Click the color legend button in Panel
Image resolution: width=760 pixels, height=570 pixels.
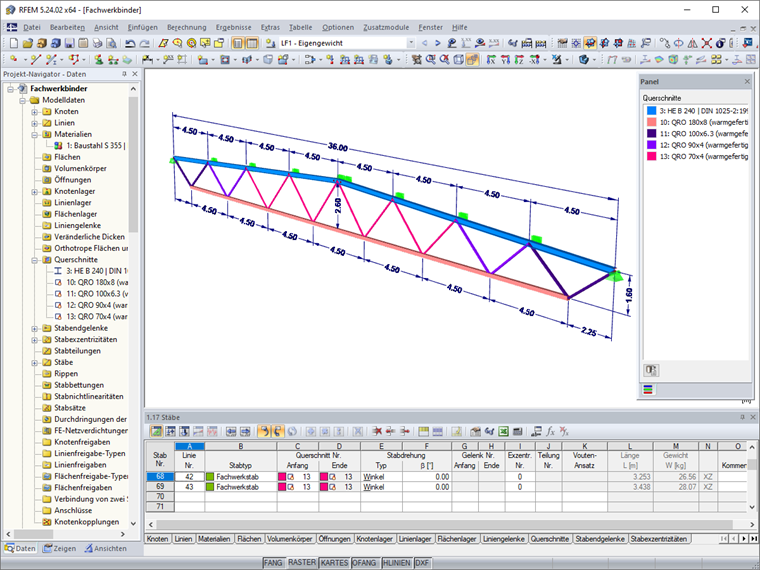(x=648, y=390)
